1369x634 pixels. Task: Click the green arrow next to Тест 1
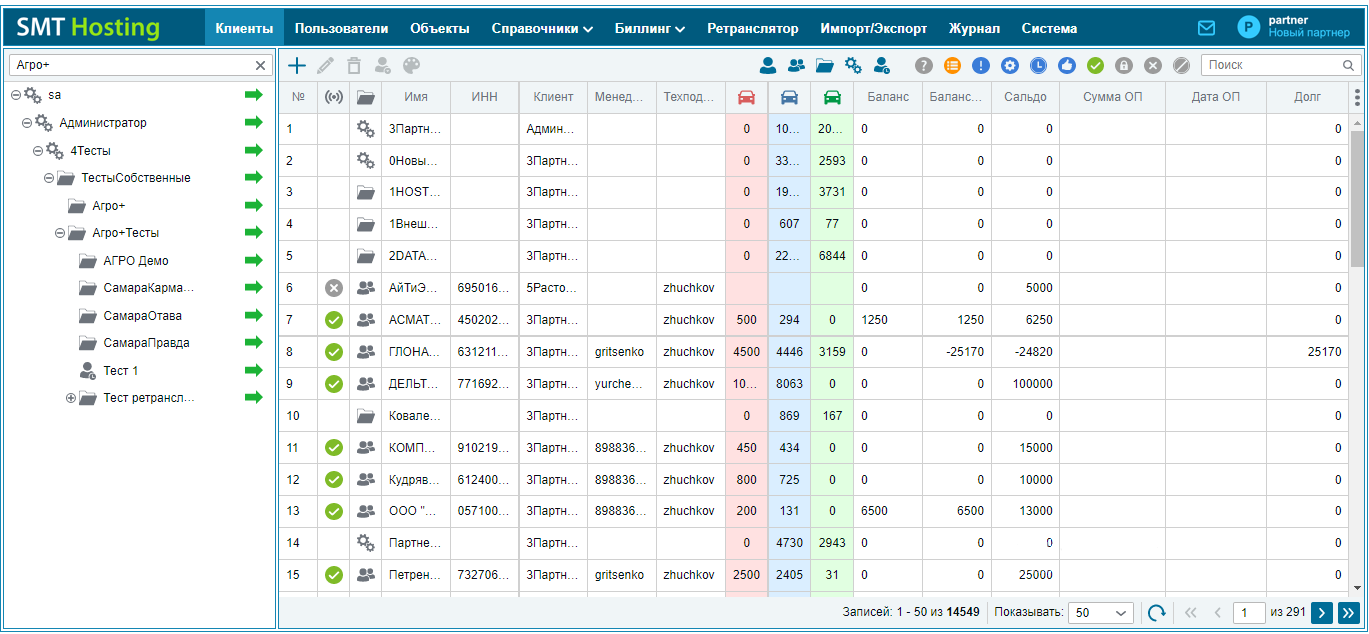(253, 370)
